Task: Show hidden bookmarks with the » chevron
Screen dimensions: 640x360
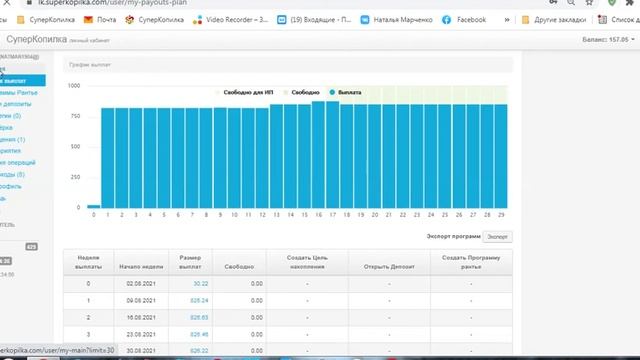Action: click(x=507, y=20)
